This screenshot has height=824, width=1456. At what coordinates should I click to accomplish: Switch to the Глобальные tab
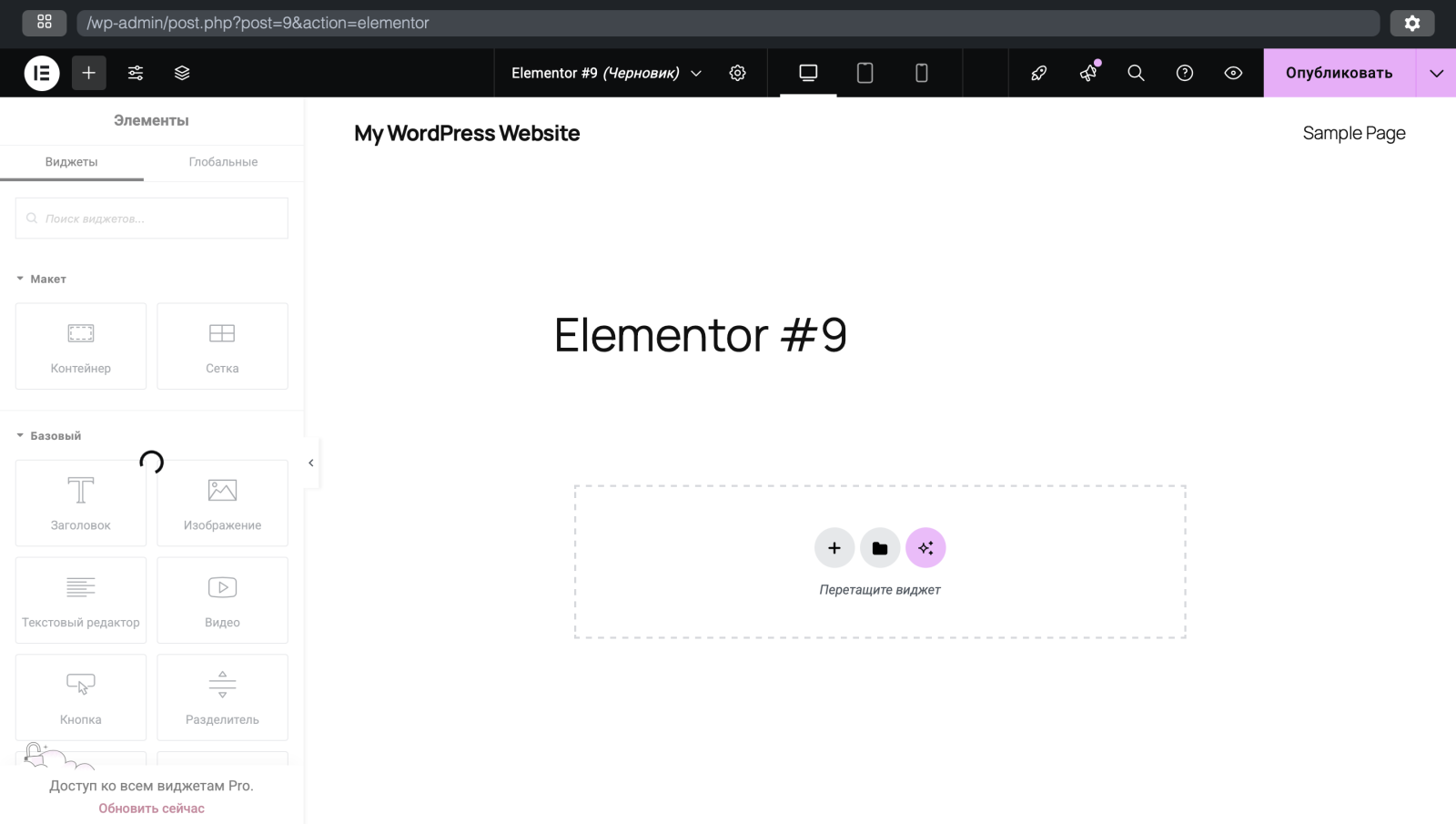pos(223,162)
